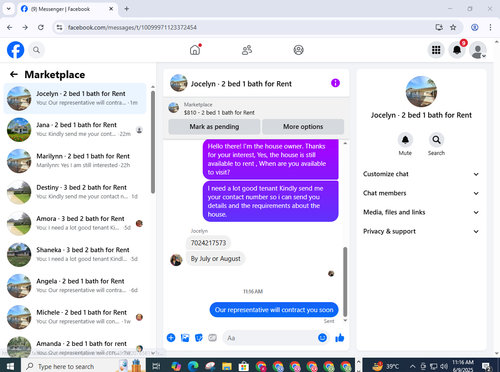
Task: Install app icon in address bar
Action: coord(439,27)
